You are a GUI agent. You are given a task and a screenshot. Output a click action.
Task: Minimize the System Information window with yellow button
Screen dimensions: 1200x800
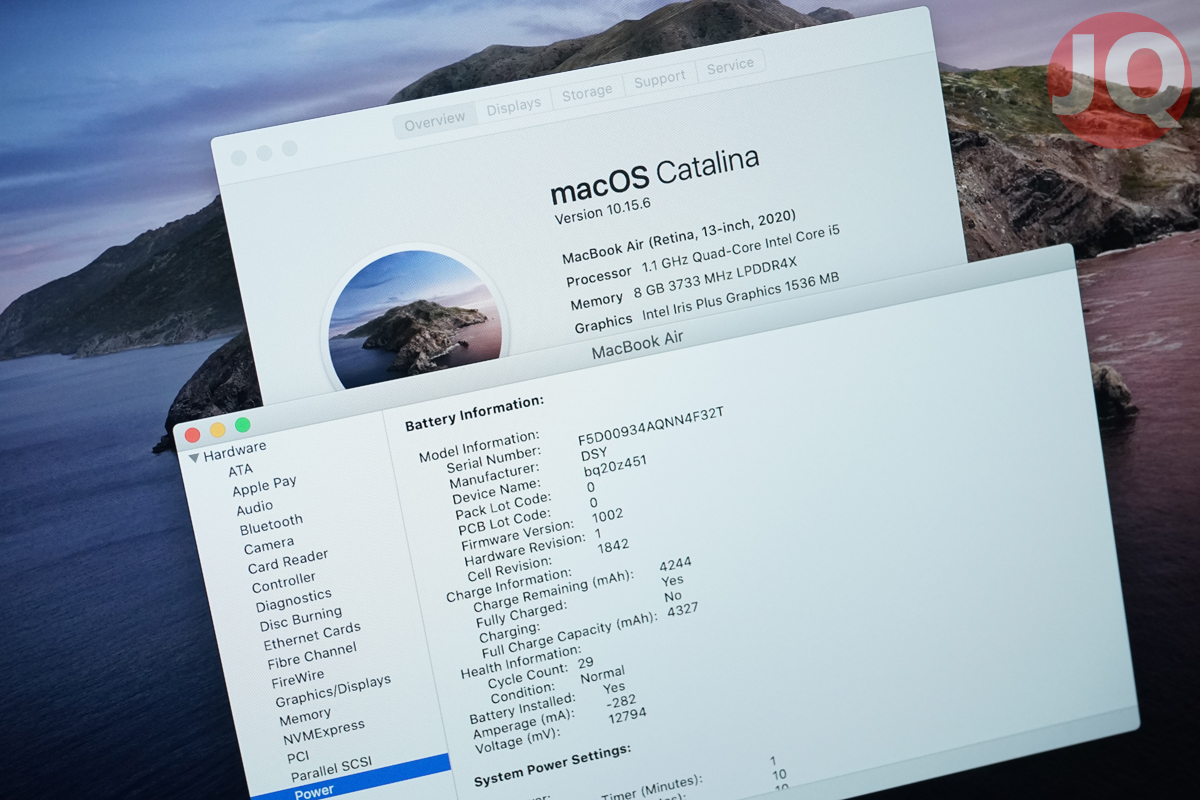click(218, 430)
